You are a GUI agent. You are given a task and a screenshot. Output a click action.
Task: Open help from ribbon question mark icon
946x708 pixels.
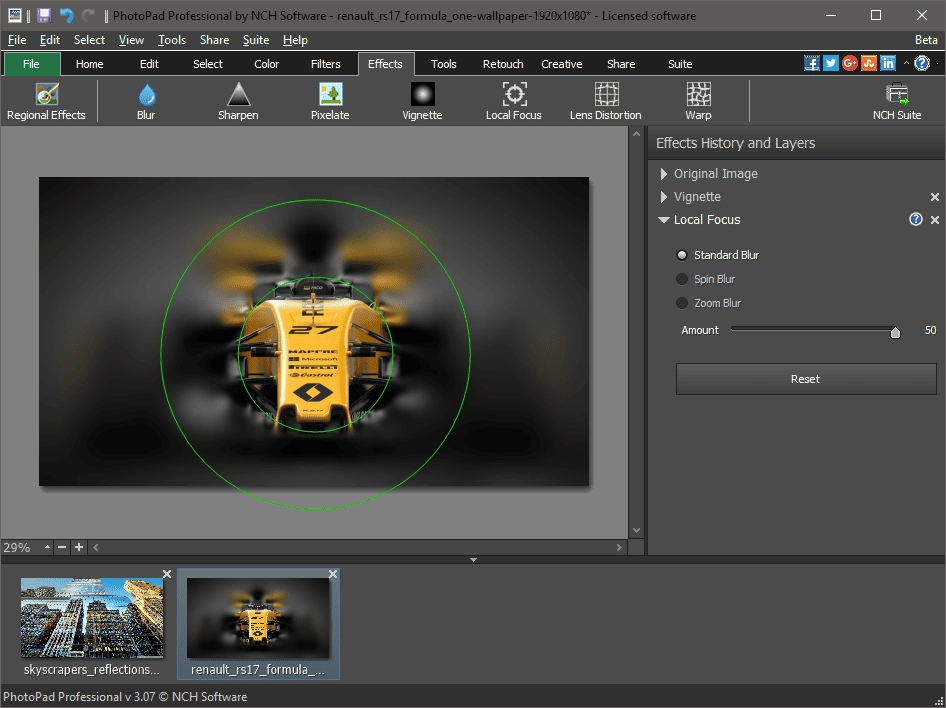click(x=922, y=63)
